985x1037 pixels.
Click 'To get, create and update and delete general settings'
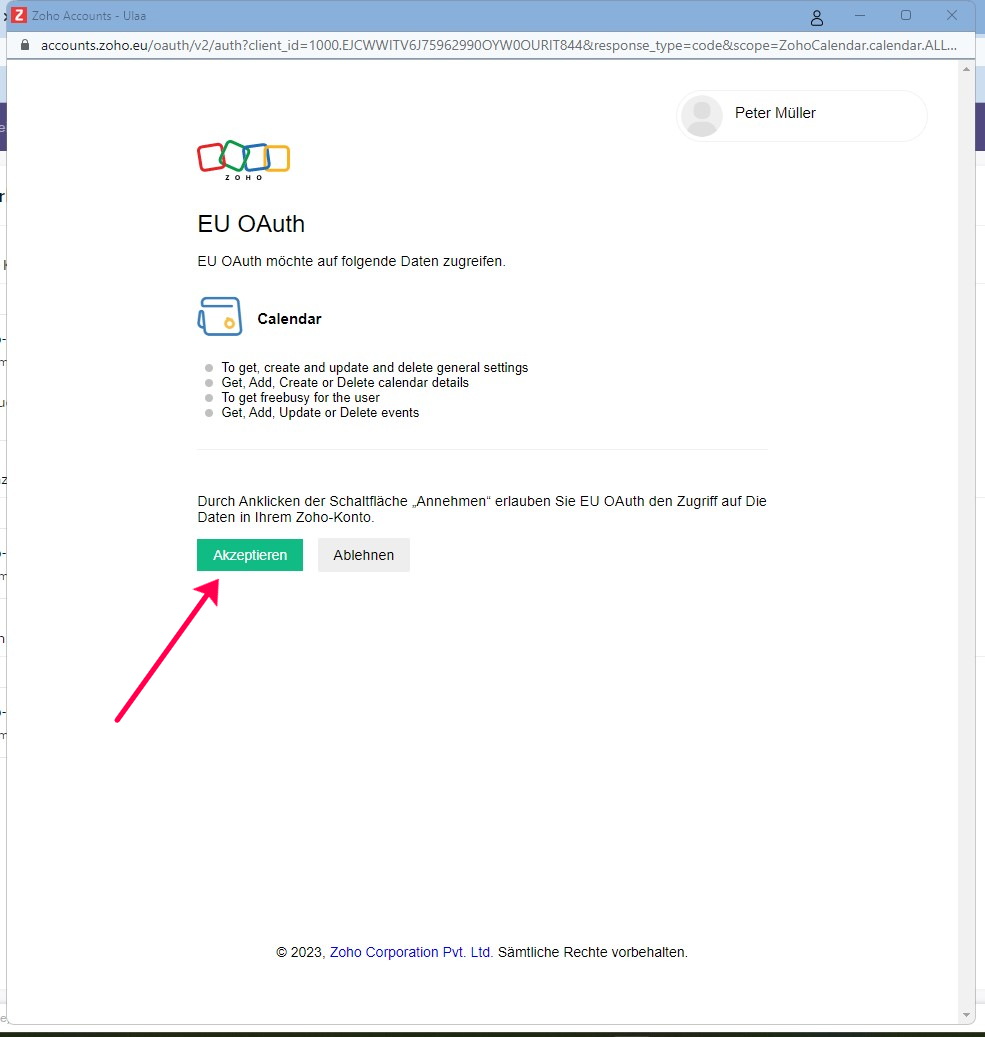(x=375, y=368)
